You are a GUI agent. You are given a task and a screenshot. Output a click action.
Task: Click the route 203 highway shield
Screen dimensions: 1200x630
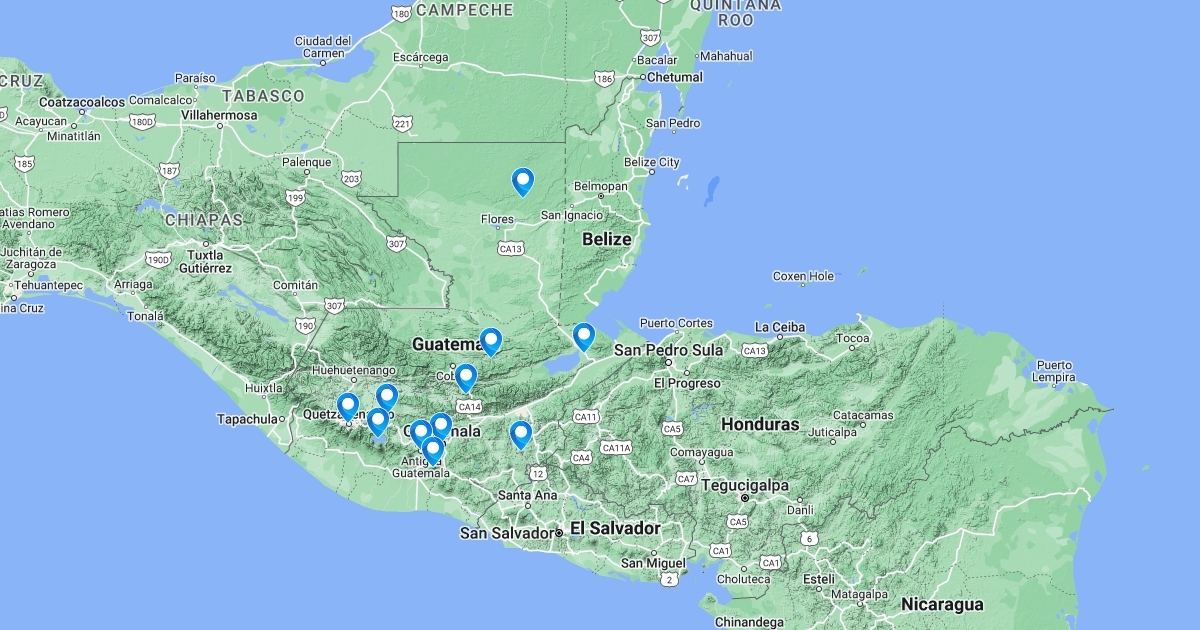click(x=350, y=178)
